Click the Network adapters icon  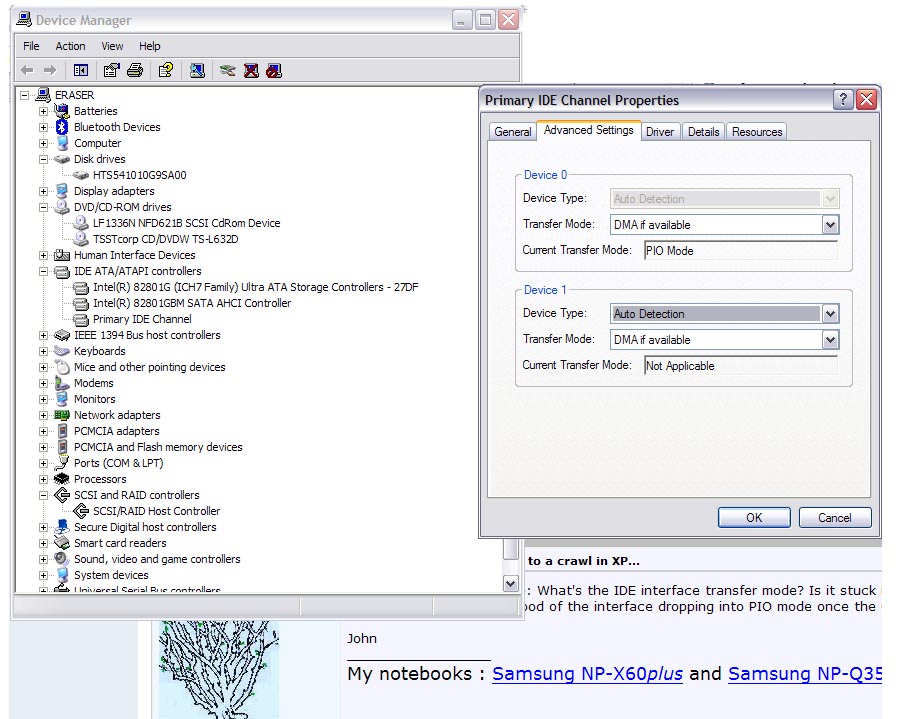tap(62, 415)
